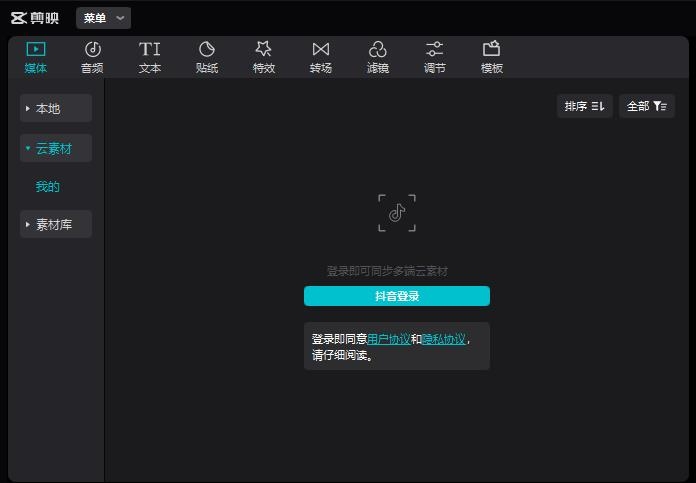Expand the 素材库 section

coord(56,225)
